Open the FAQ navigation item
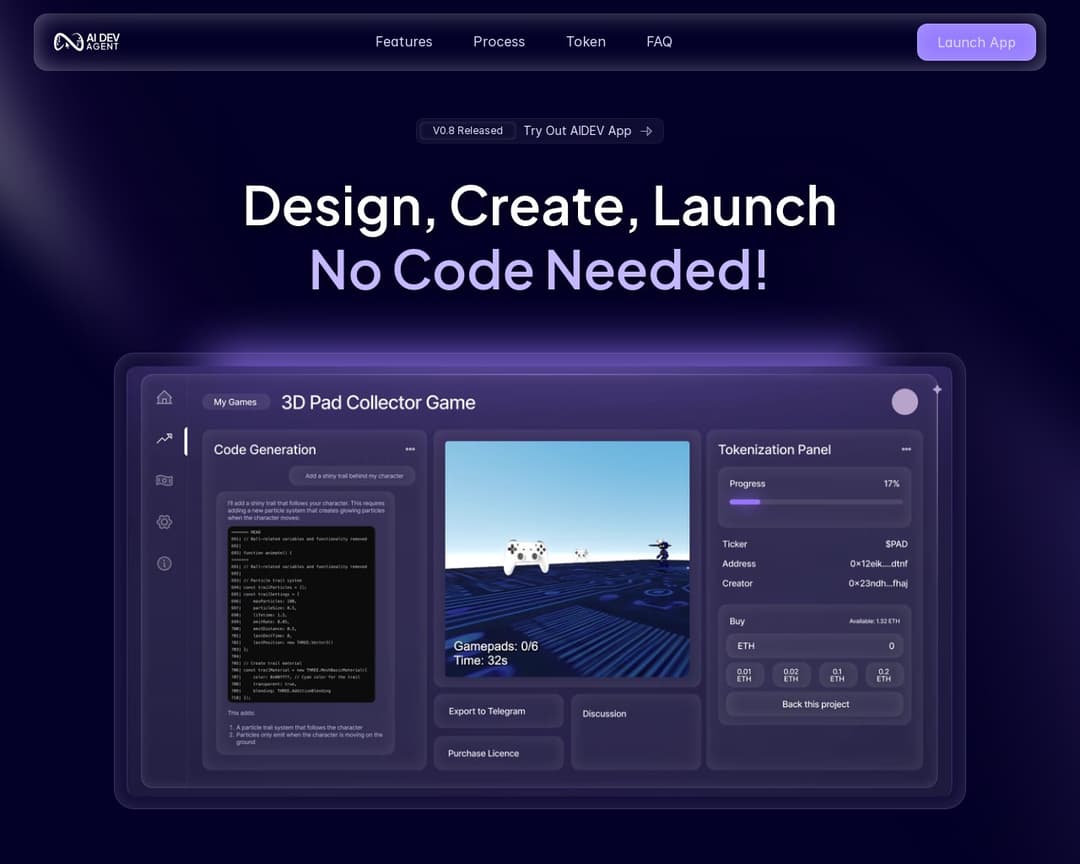 (x=659, y=42)
